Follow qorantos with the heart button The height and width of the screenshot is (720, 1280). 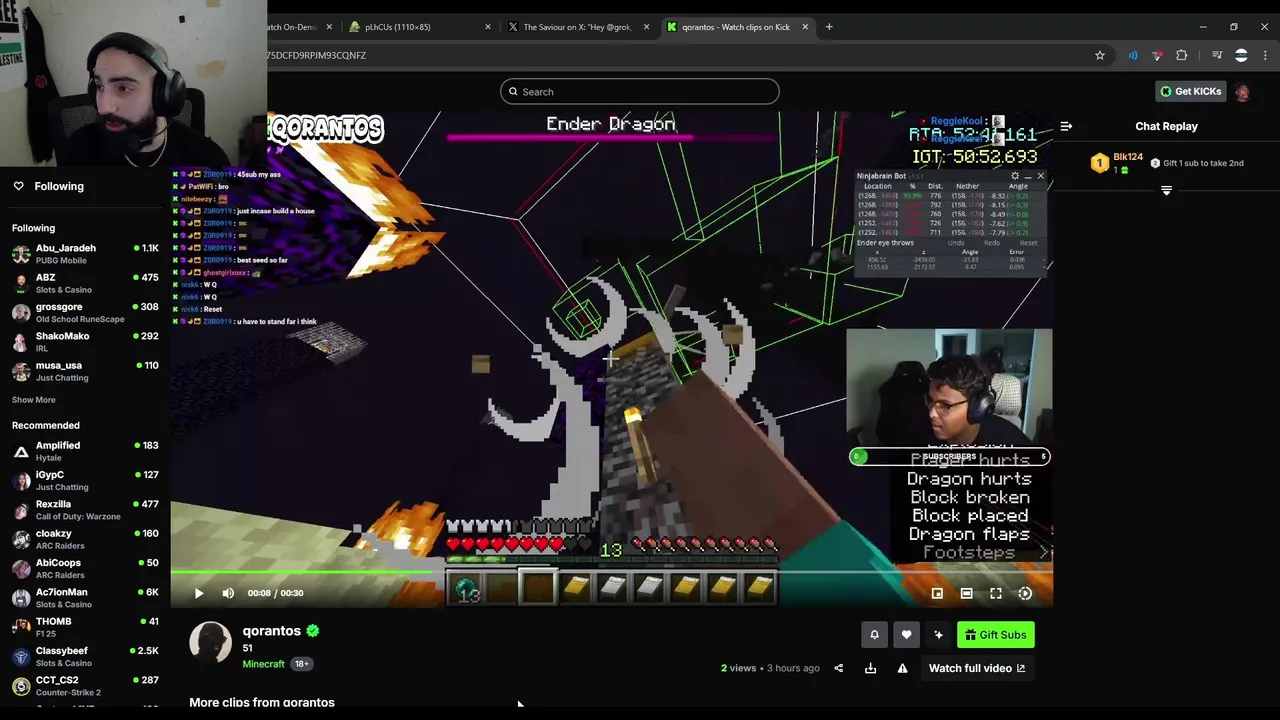click(x=906, y=635)
